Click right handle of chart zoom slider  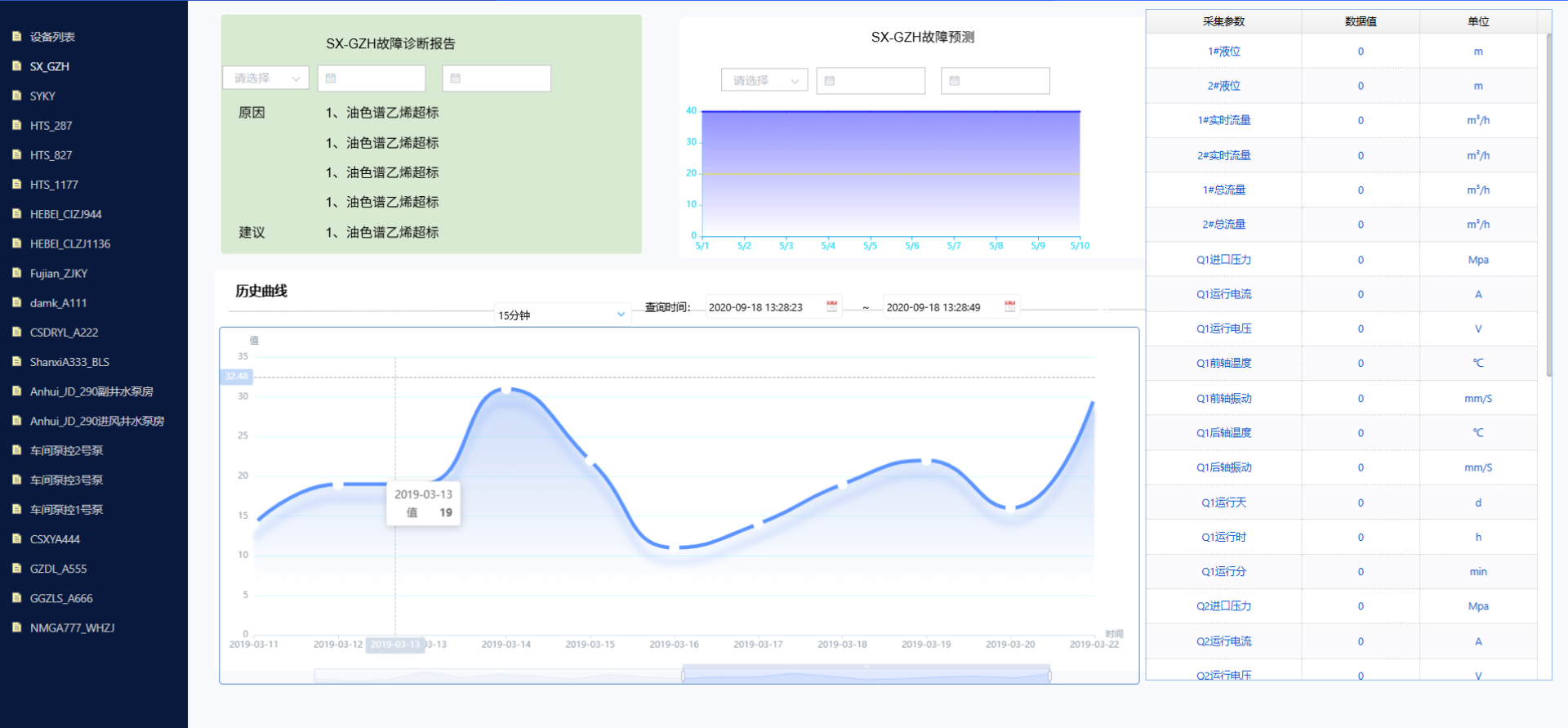click(x=1049, y=676)
